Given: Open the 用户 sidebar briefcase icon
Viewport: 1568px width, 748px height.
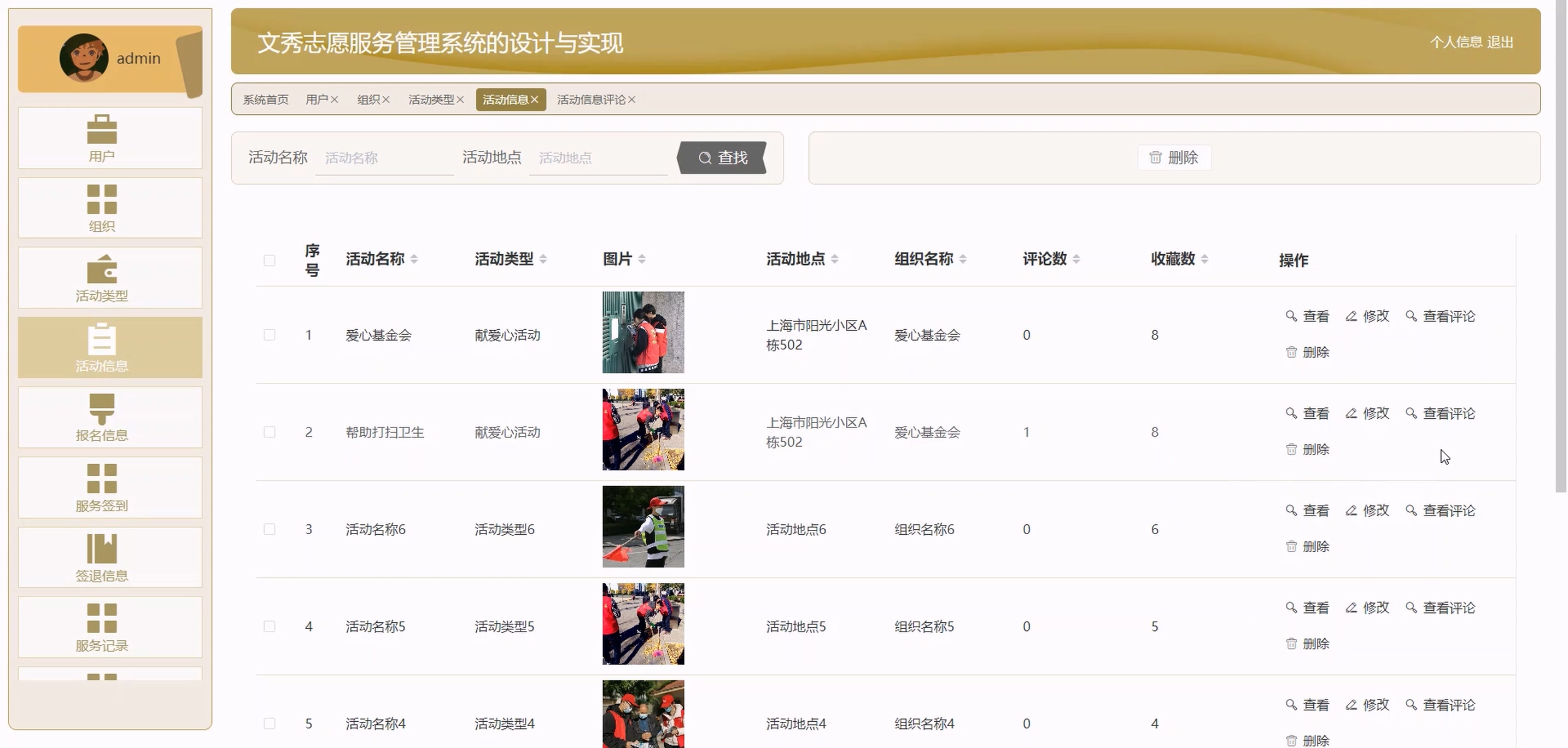Looking at the screenshot, I should click(102, 129).
